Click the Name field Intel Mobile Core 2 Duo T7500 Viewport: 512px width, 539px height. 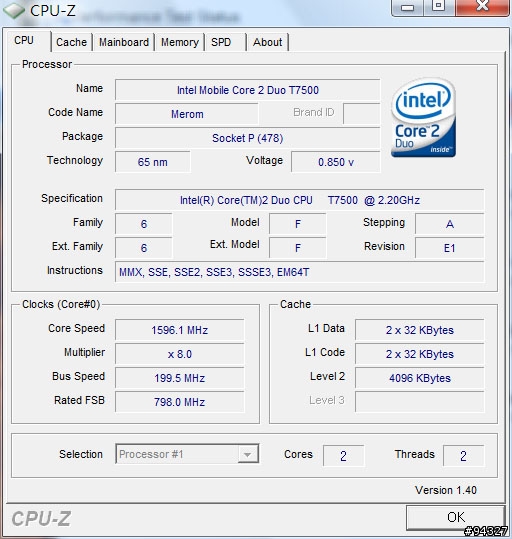pyautogui.click(x=248, y=90)
